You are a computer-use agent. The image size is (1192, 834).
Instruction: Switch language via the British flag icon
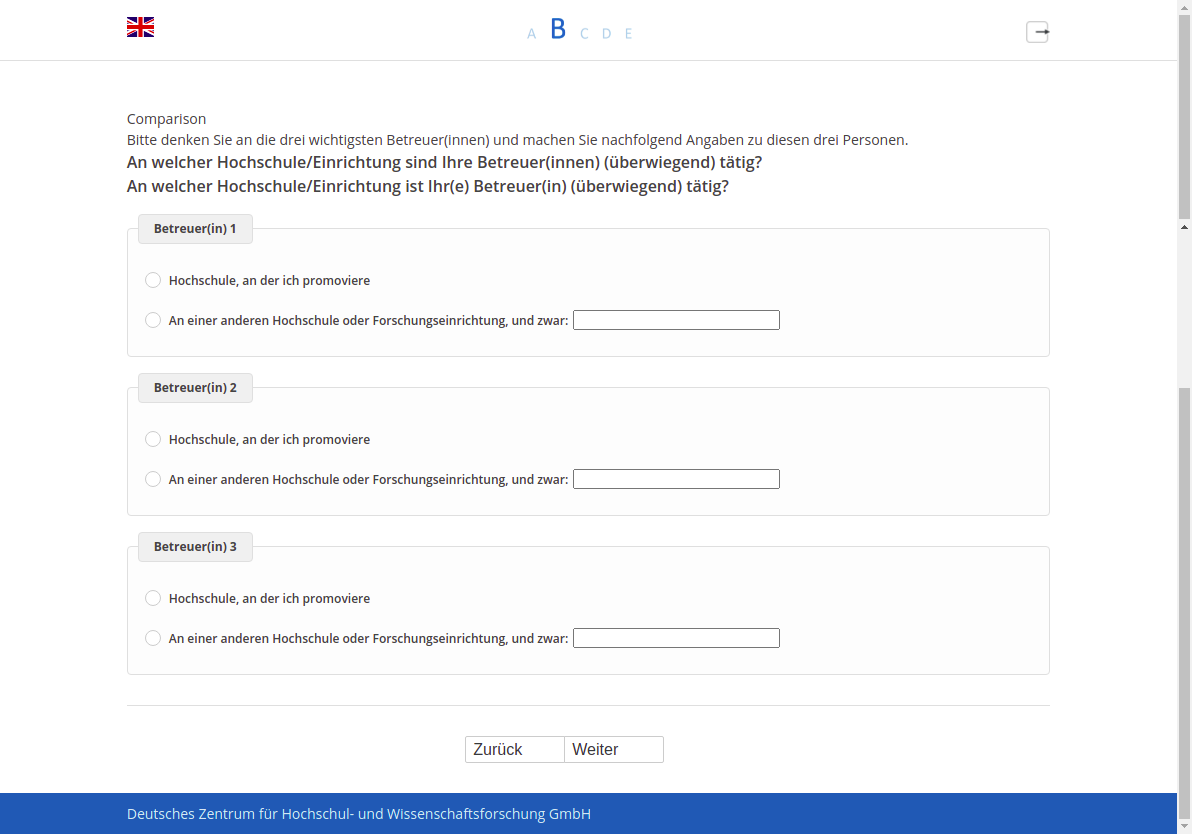(141, 27)
